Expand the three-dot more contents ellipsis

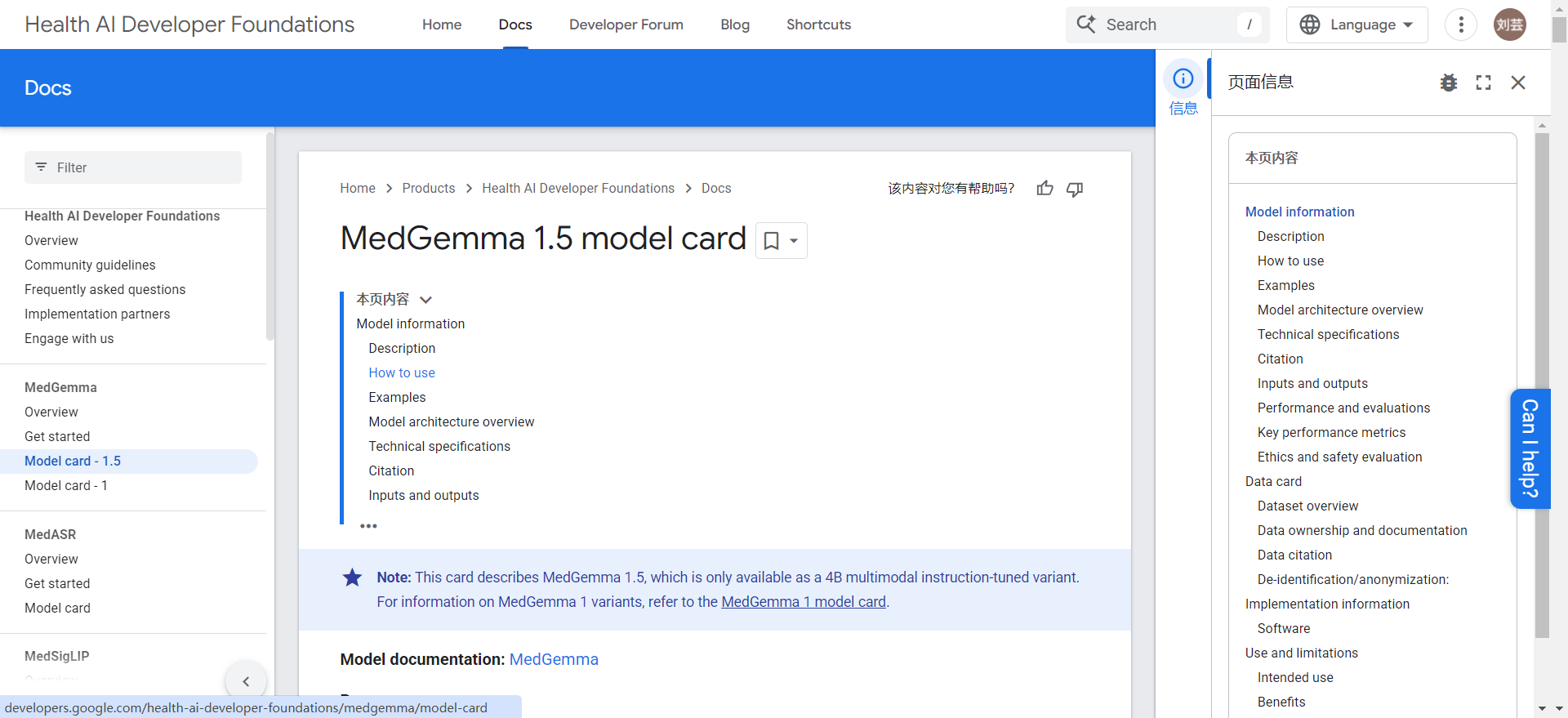368,526
